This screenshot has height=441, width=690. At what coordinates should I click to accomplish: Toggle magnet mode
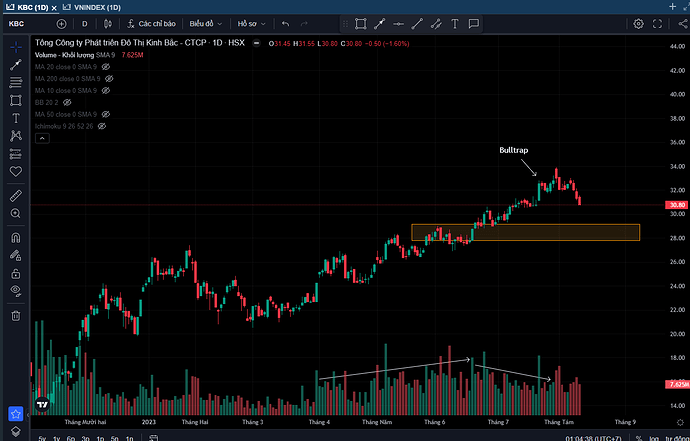(16, 238)
